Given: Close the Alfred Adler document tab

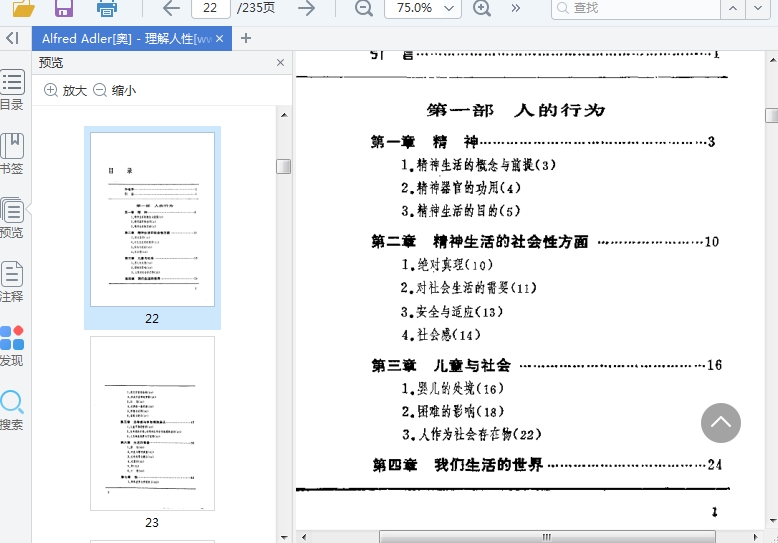Looking at the screenshot, I should 220,39.
